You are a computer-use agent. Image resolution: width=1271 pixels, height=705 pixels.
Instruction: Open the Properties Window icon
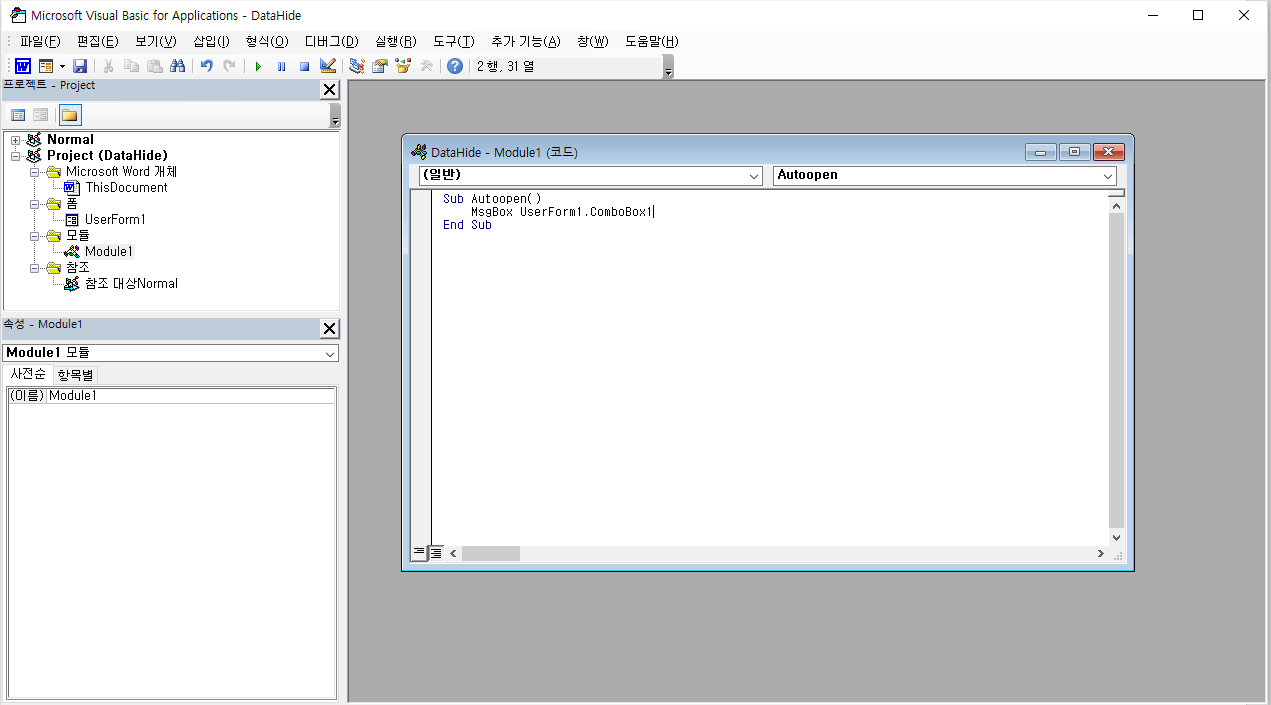380,66
